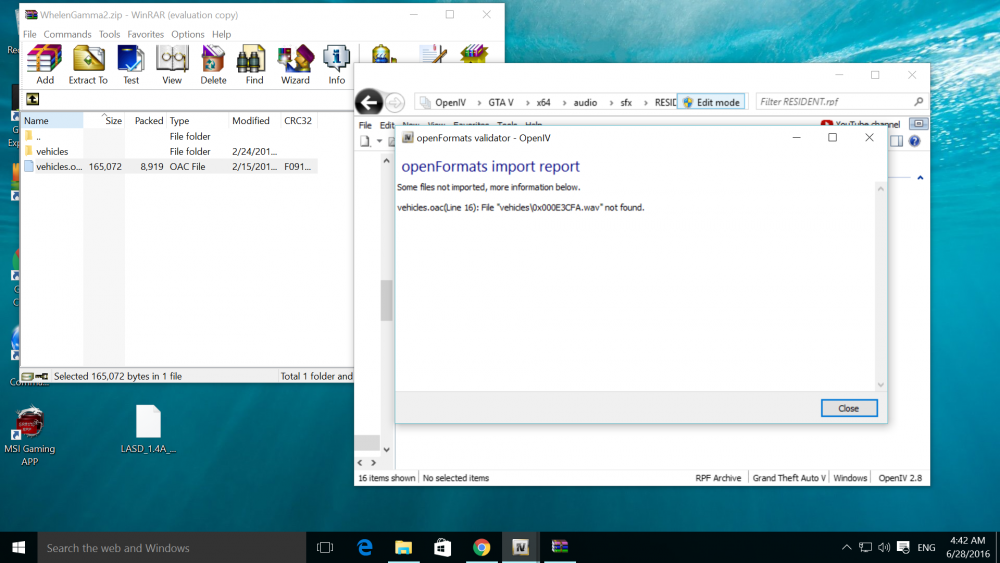Open Microsoft Edge from taskbar
1000x563 pixels.
click(x=364, y=547)
